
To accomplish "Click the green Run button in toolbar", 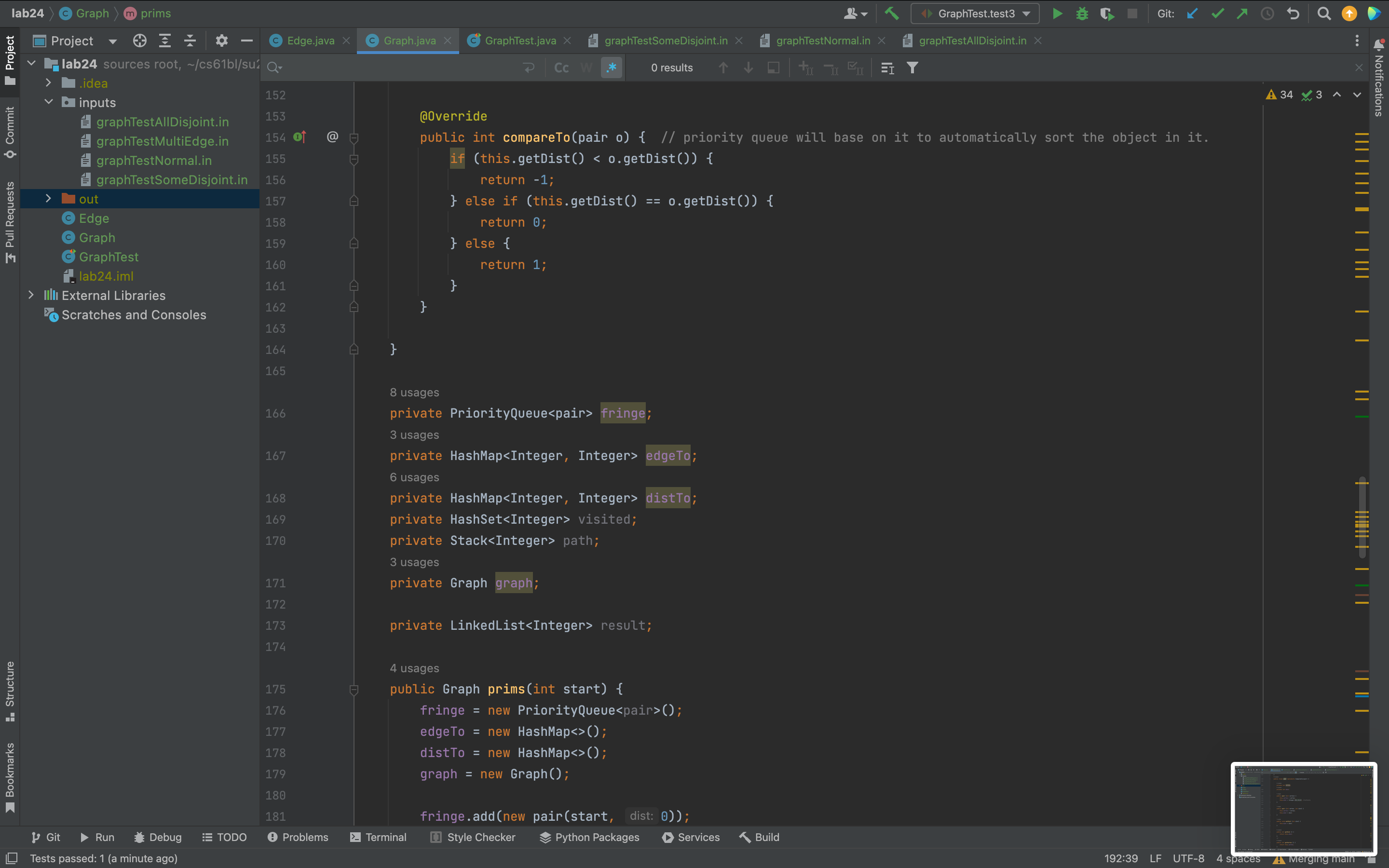I will tap(1057, 14).
